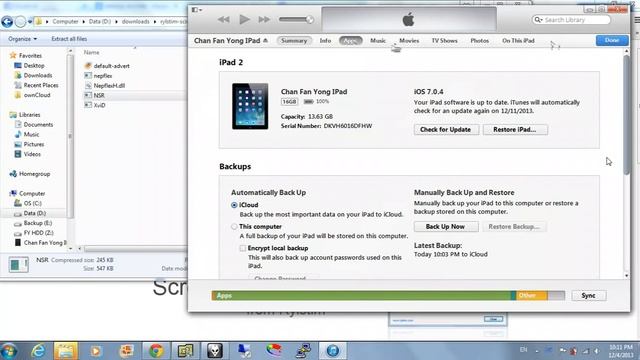Open the TV Shows tab
The image size is (640, 360).
coord(444,40)
